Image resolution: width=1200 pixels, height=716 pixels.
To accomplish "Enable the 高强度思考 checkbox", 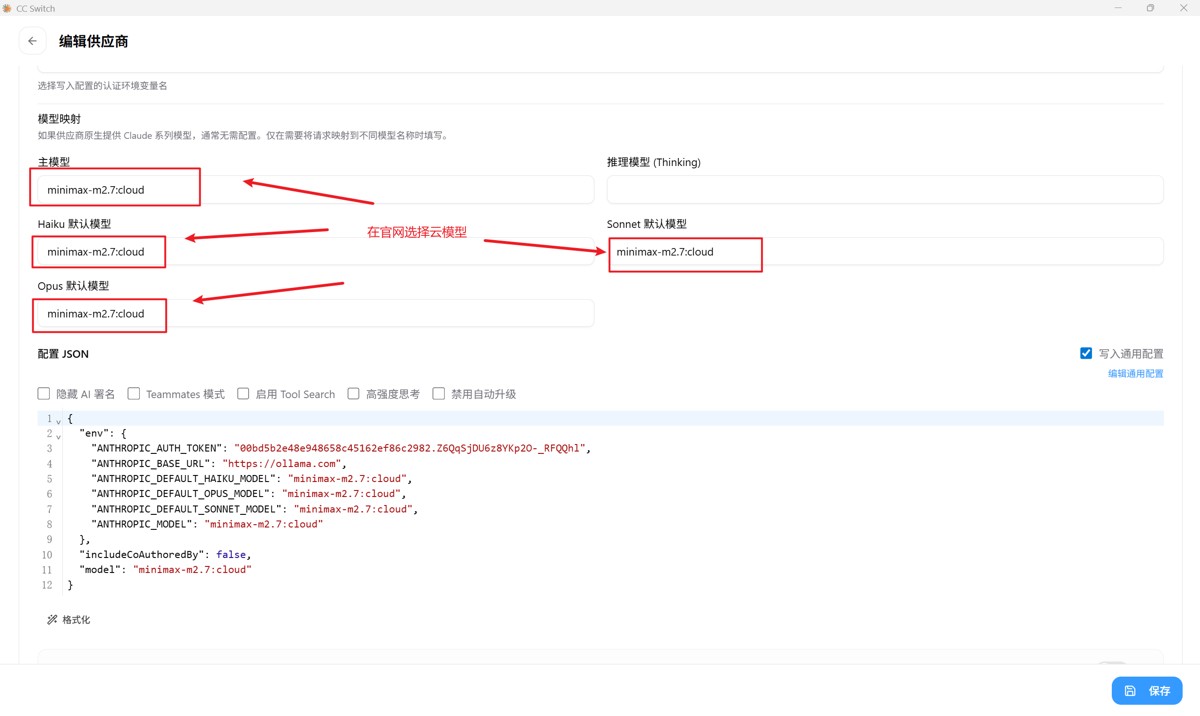I will [x=353, y=394].
